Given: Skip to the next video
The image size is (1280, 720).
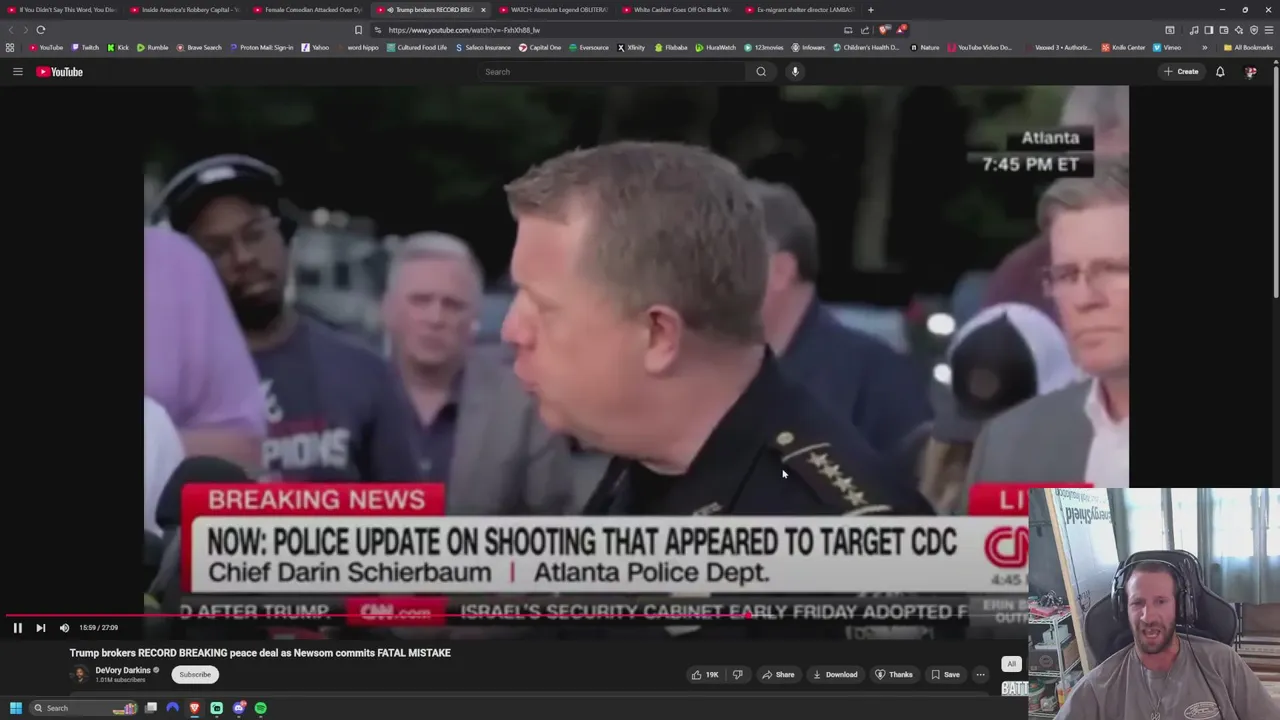Looking at the screenshot, I should click(40, 628).
